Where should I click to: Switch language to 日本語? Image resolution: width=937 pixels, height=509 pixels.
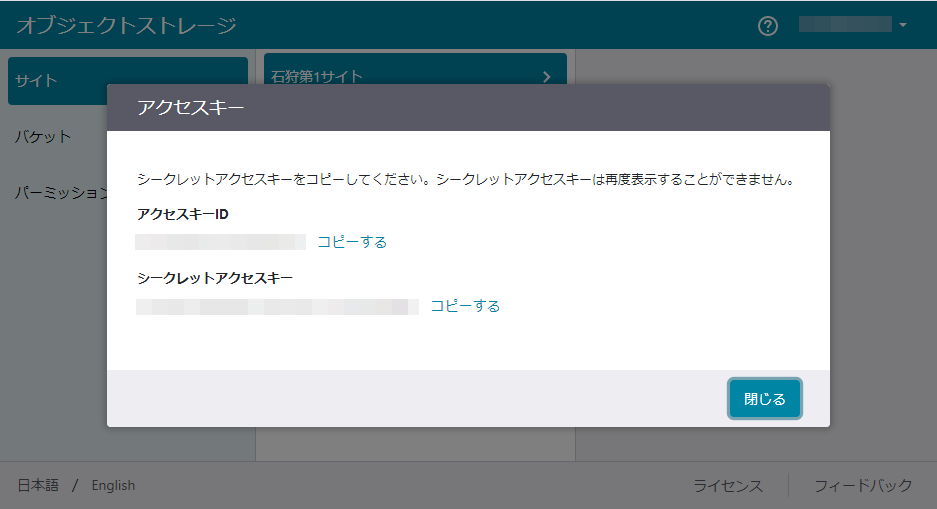coord(38,485)
